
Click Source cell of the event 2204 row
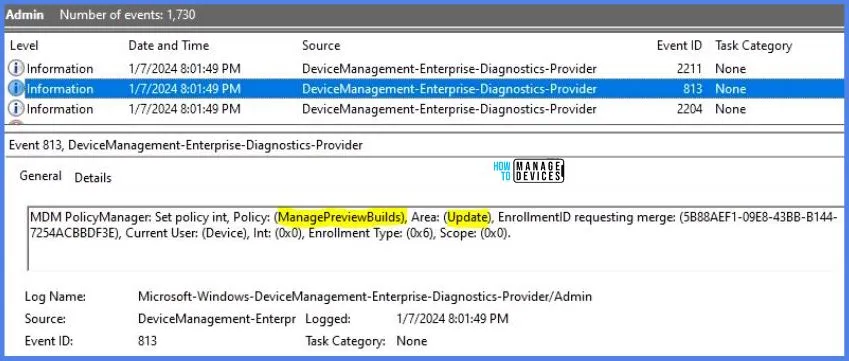[449, 109]
